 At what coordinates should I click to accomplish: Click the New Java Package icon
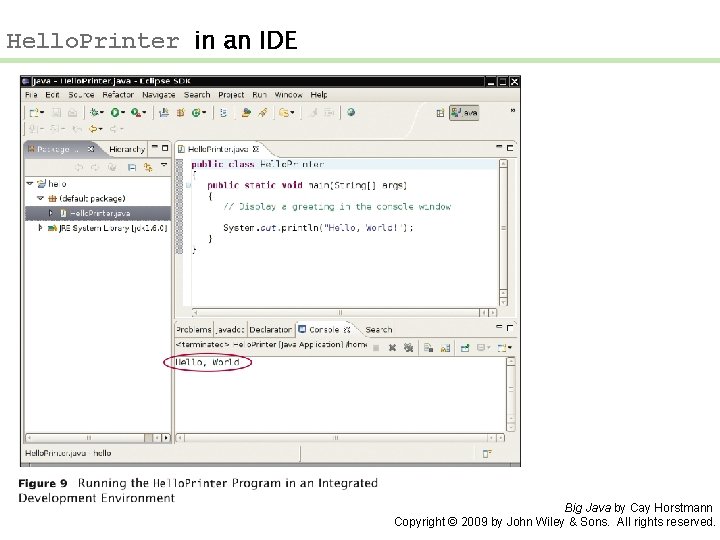coord(180,112)
